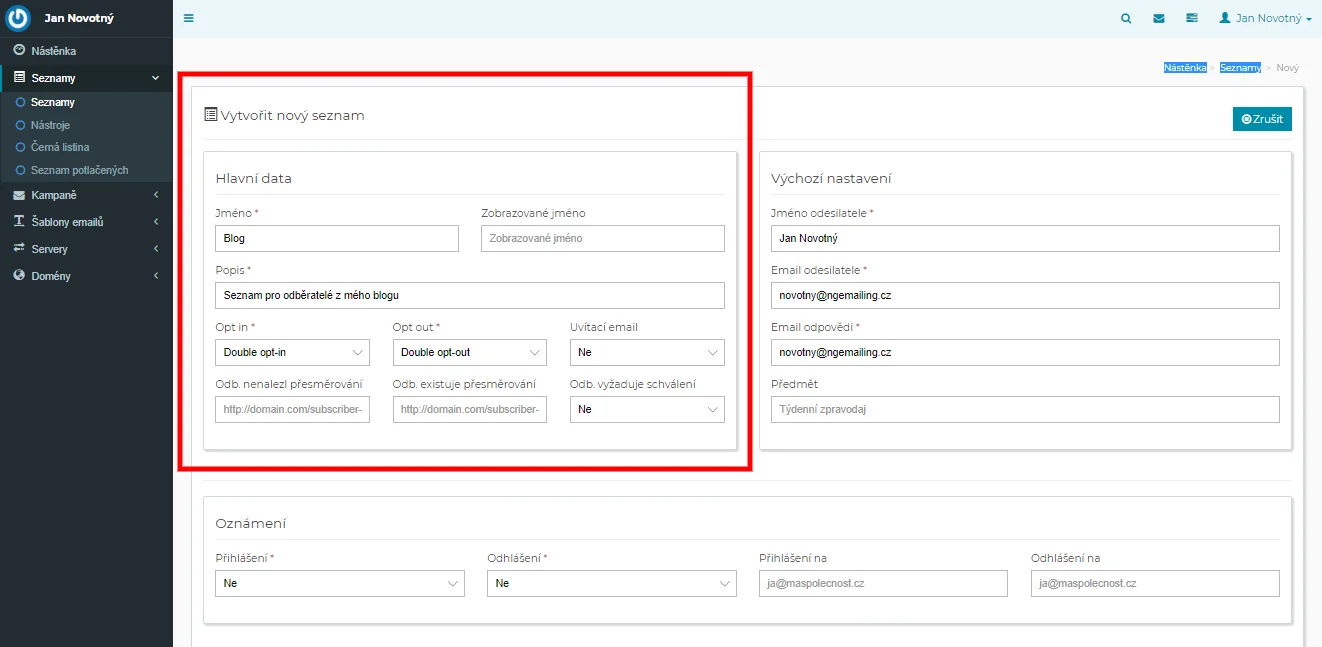Click the Seznamy breadcrumb link

[1240, 68]
